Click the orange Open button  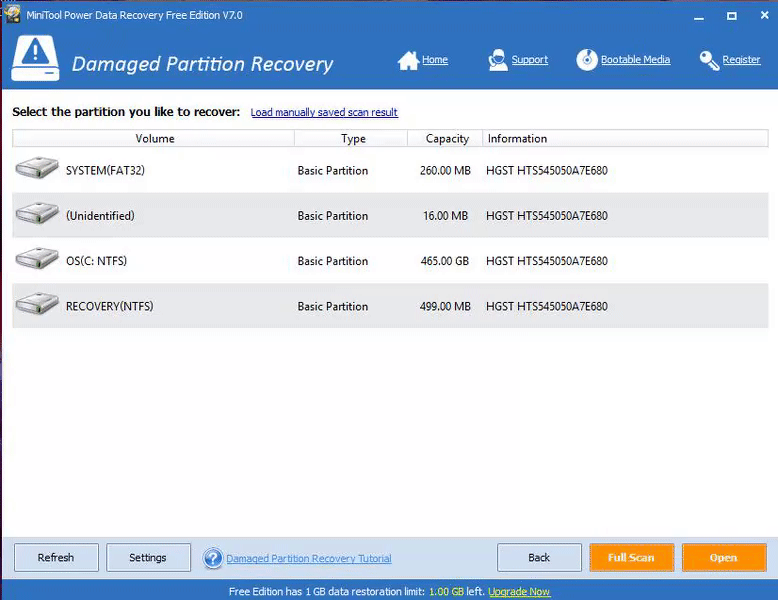click(x=723, y=557)
